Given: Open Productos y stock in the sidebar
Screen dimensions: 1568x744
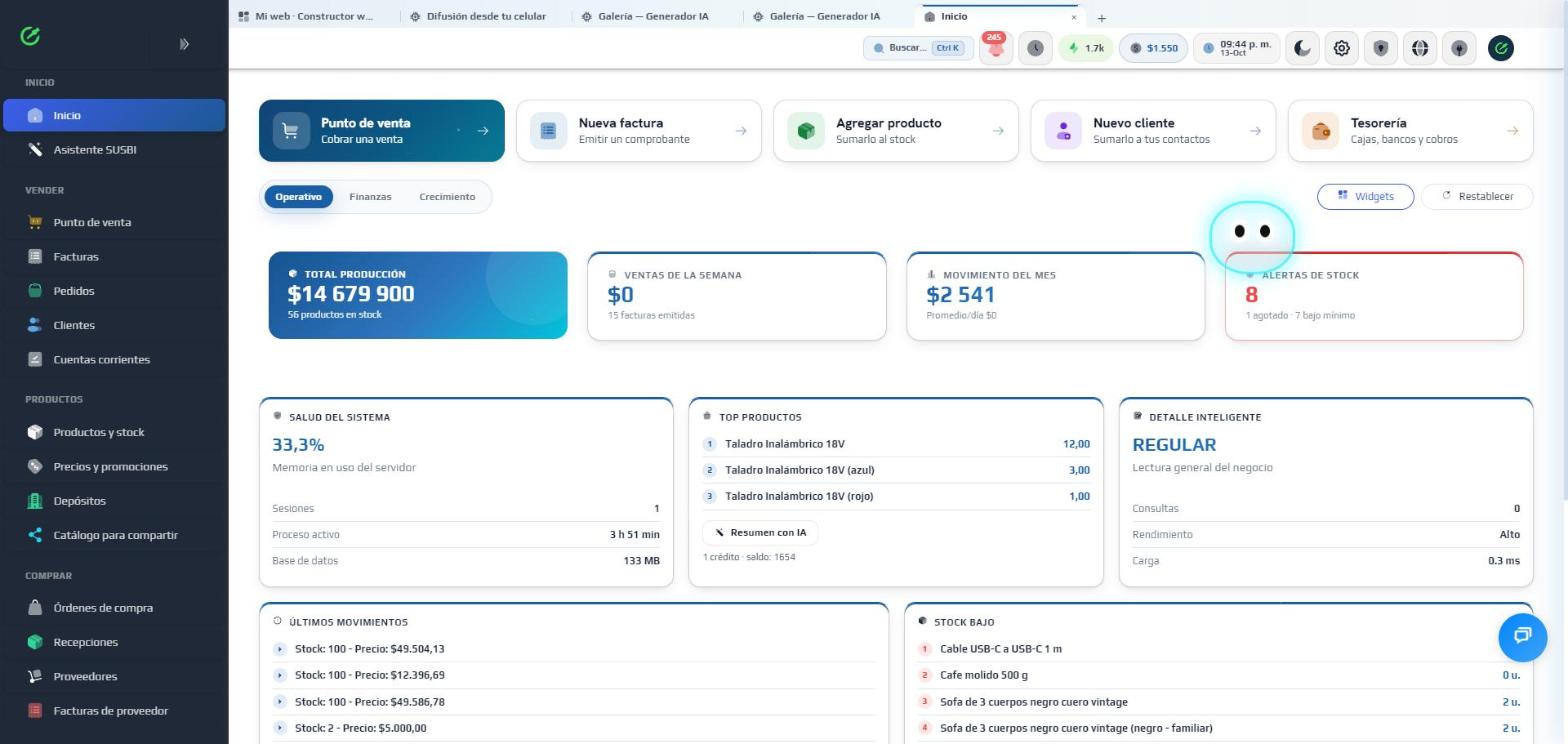Looking at the screenshot, I should pos(114,432).
